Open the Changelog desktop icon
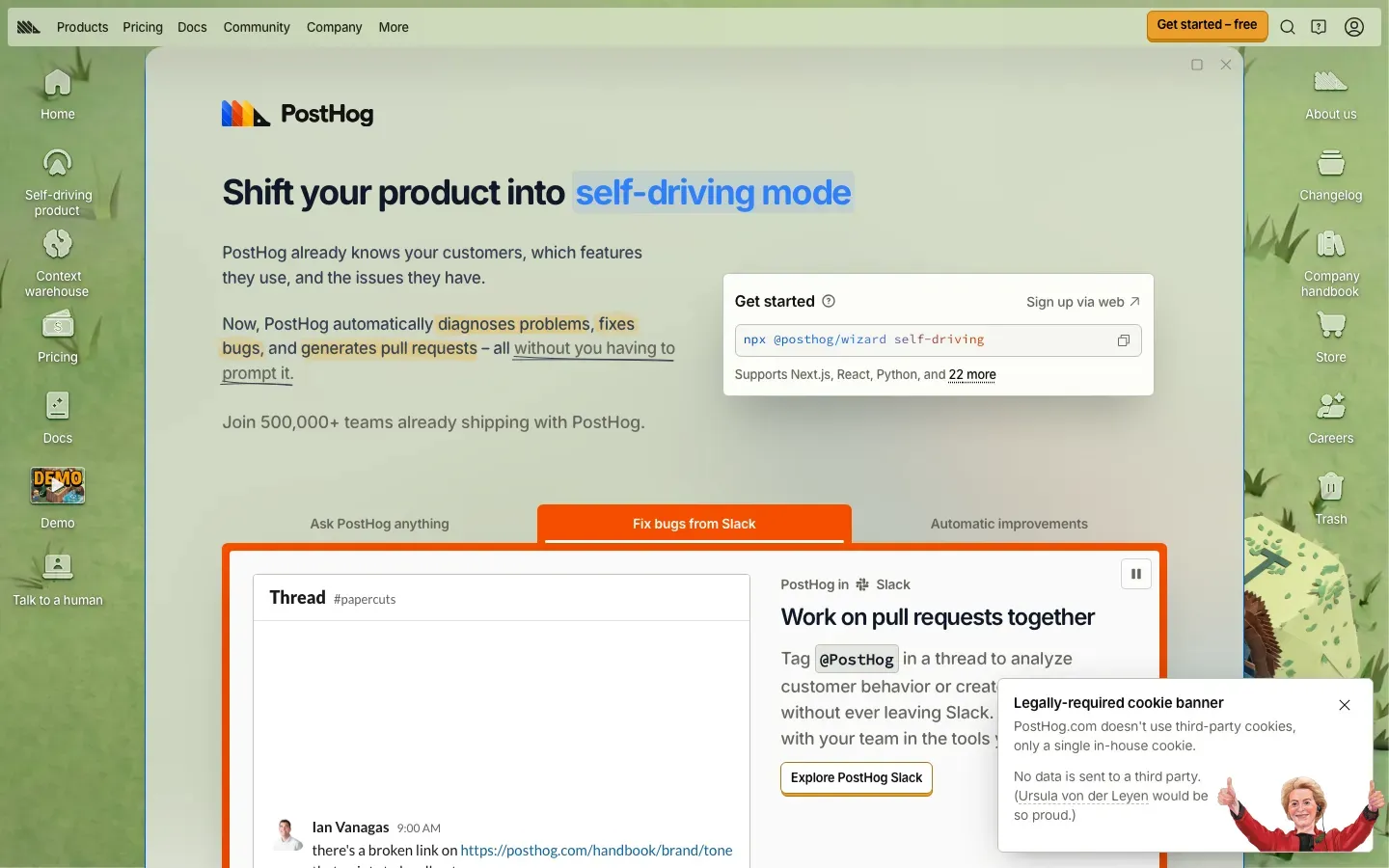 coord(1331,175)
